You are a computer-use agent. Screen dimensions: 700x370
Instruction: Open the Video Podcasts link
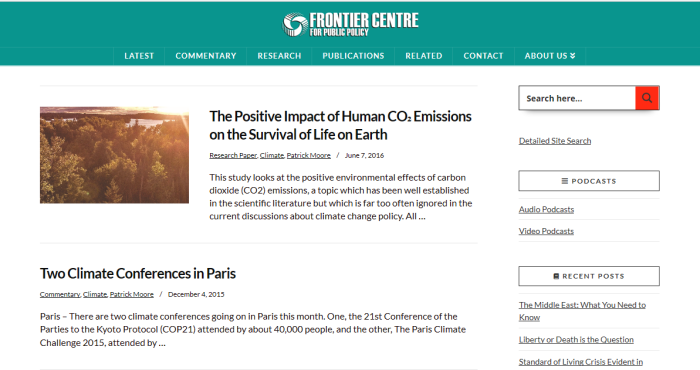[546, 231]
